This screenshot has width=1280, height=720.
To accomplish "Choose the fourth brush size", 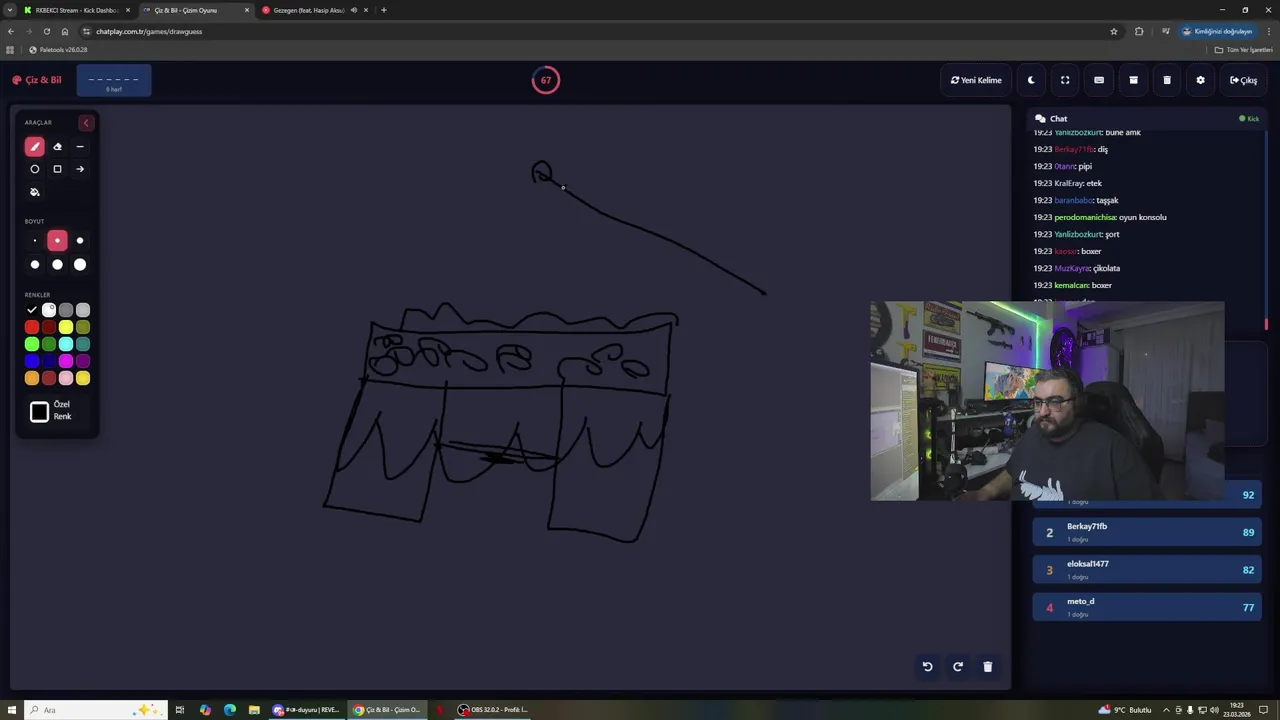I will (x=34, y=265).
